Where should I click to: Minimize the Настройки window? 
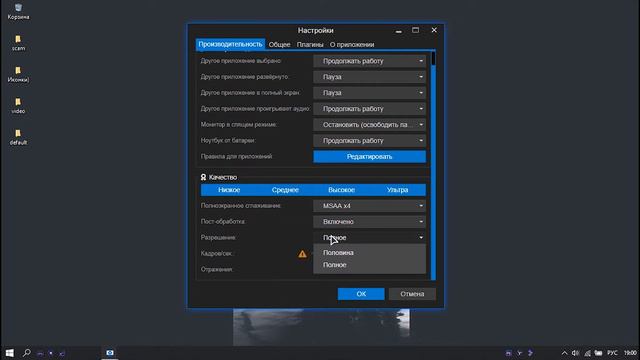click(x=398, y=30)
